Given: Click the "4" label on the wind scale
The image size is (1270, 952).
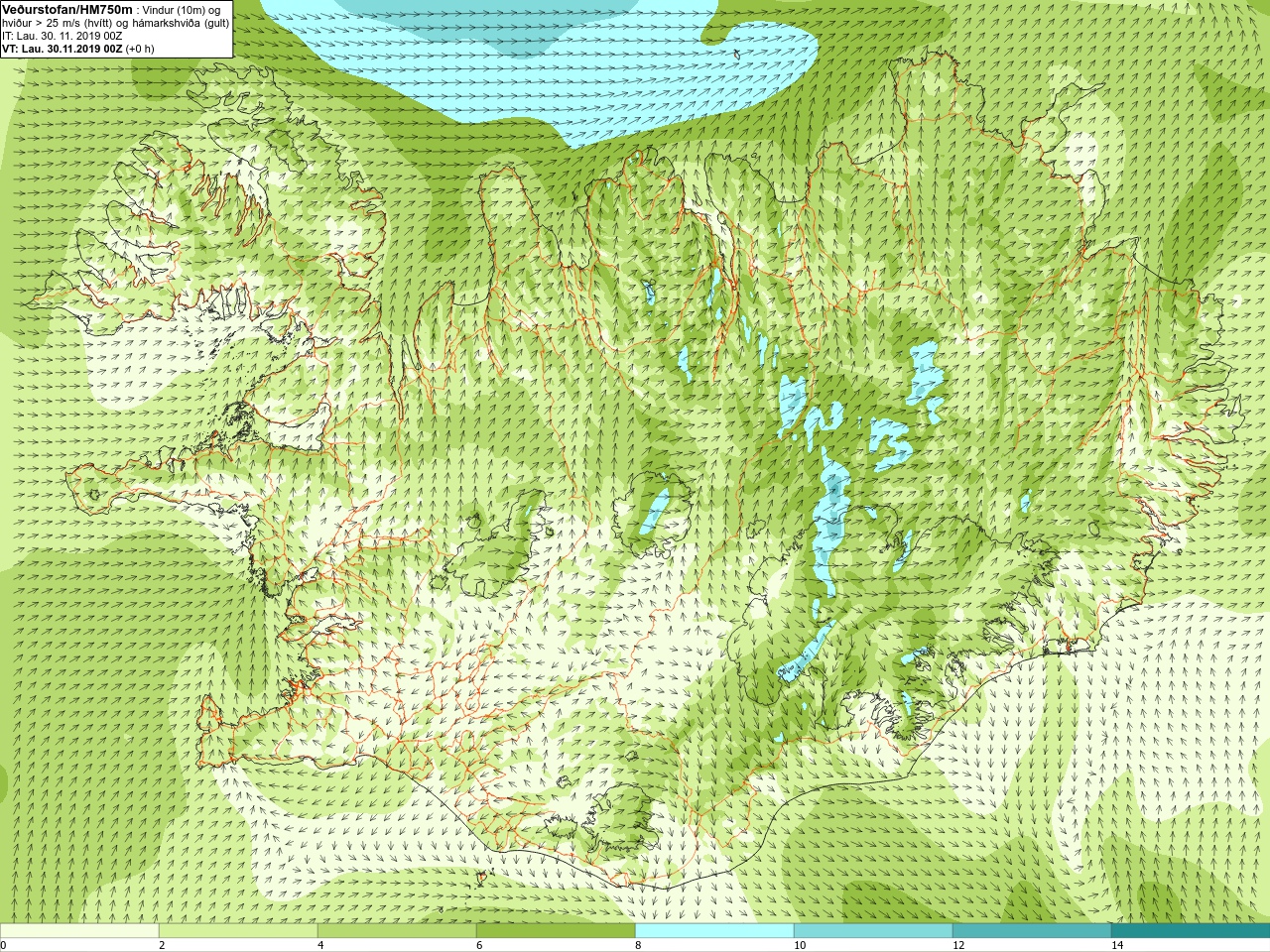Looking at the screenshot, I should pos(320,945).
